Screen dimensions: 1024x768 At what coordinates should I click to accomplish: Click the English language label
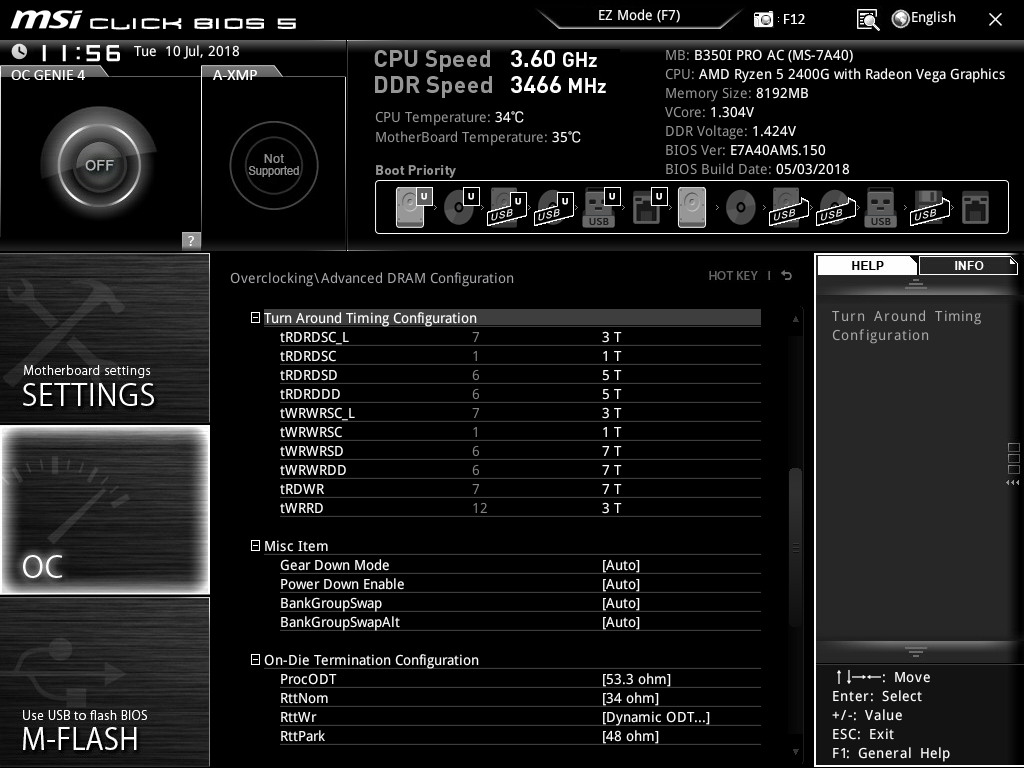click(x=933, y=18)
